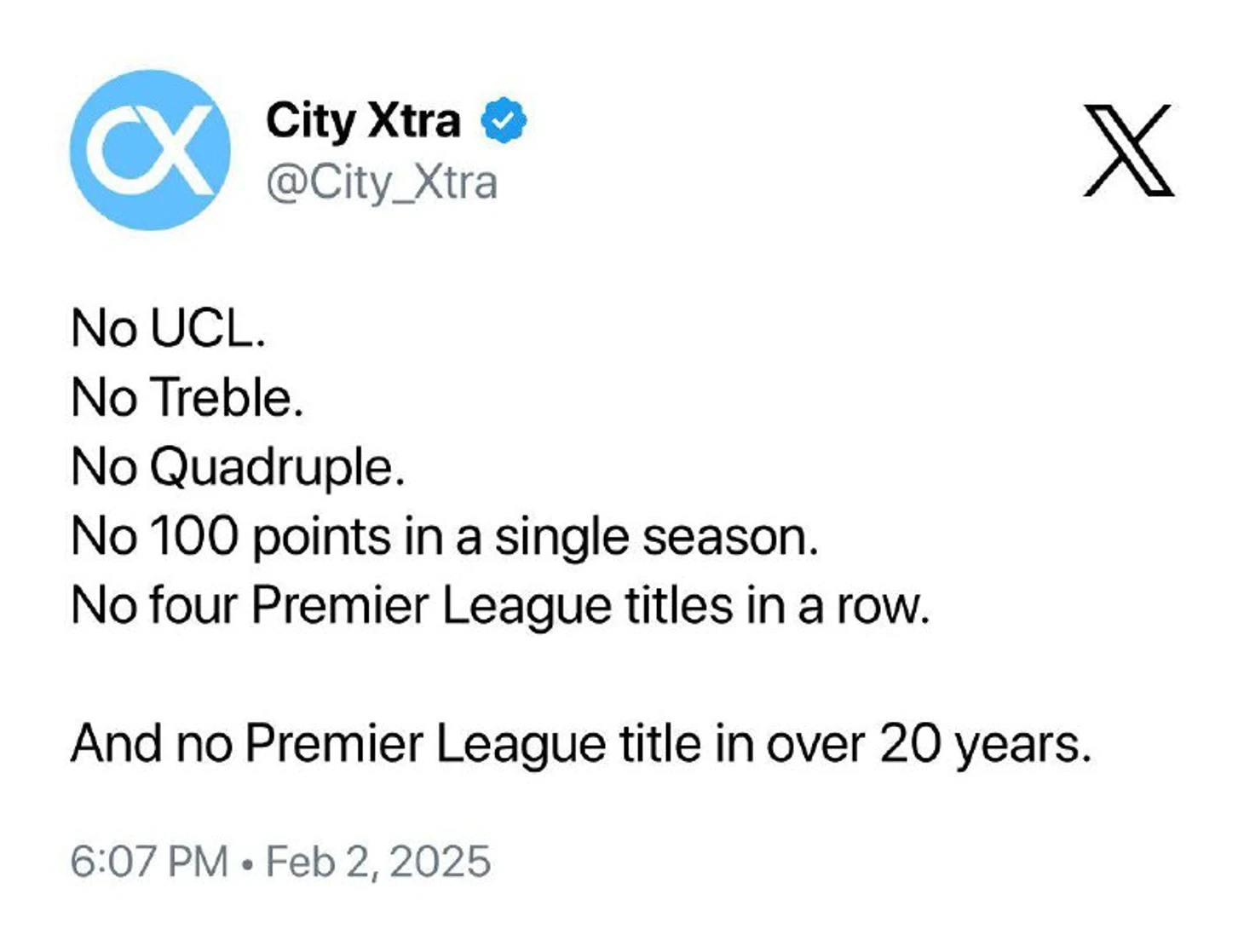Click the X logo in the corner
This screenshot has height=952, width=1244.
tap(1128, 150)
